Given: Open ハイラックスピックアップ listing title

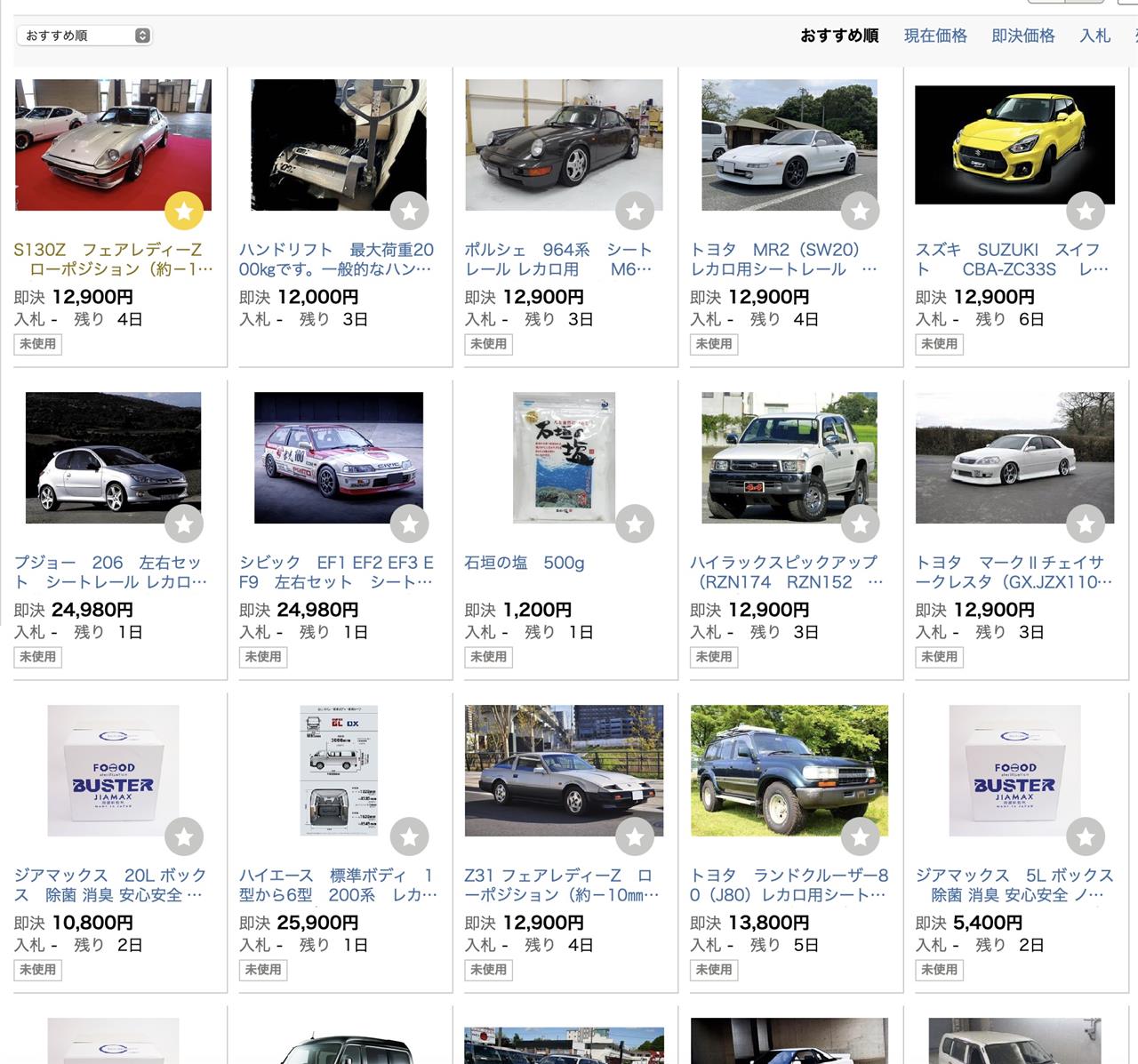Looking at the screenshot, I should tap(787, 572).
